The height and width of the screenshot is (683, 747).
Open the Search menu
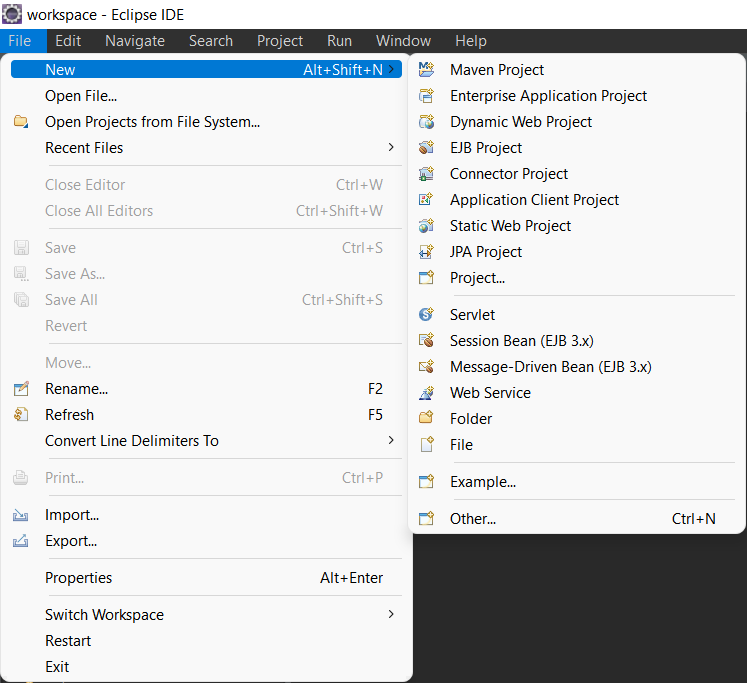point(211,41)
